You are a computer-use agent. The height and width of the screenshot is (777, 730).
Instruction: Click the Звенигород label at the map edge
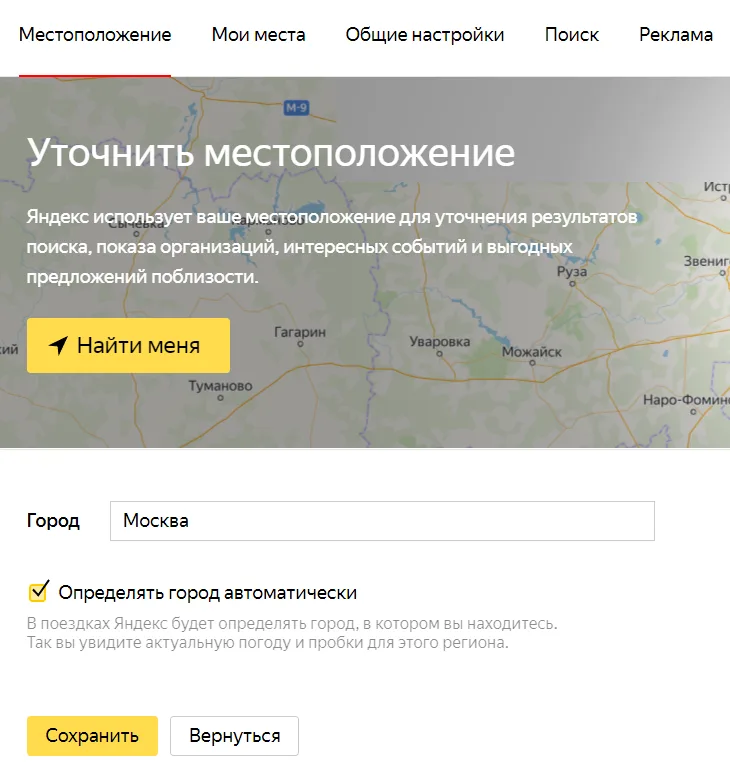pyautogui.click(x=707, y=261)
